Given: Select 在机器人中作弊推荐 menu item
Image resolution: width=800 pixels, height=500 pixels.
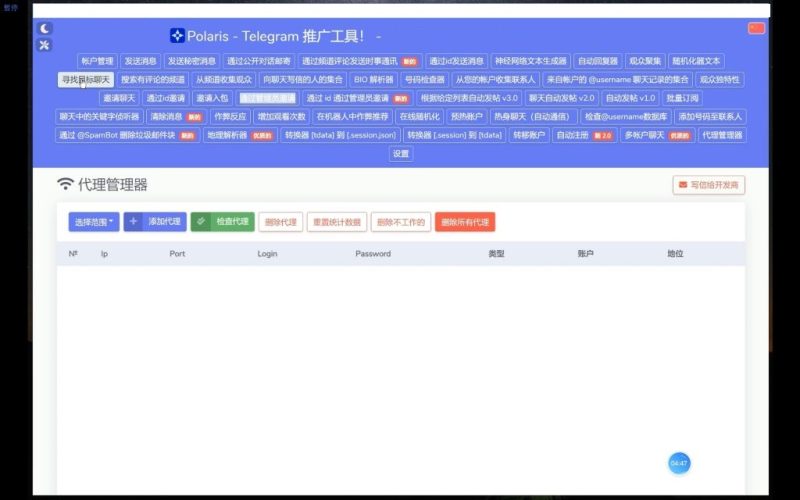Looking at the screenshot, I should coord(353,116).
